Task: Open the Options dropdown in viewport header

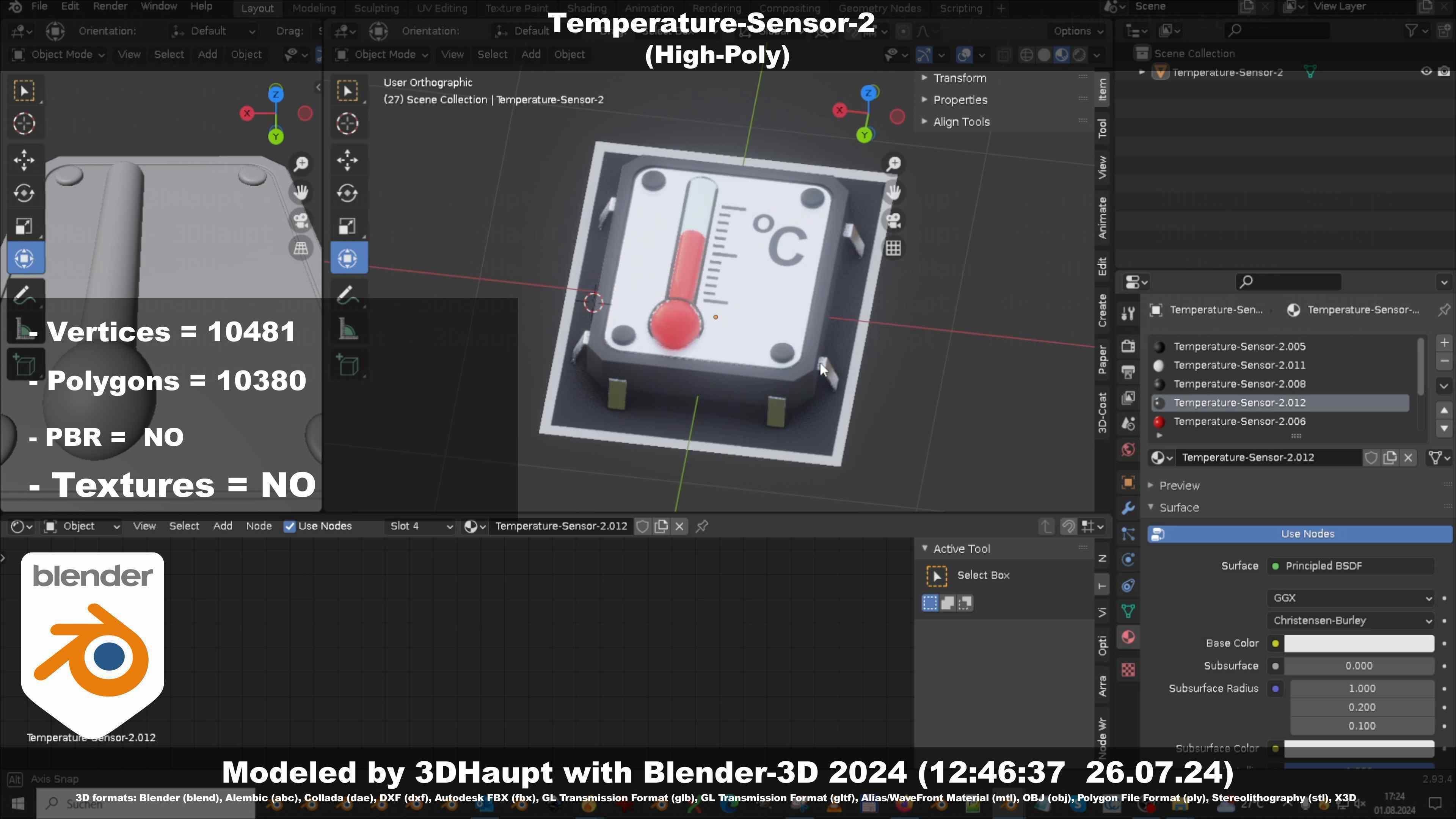Action: coord(1078,31)
